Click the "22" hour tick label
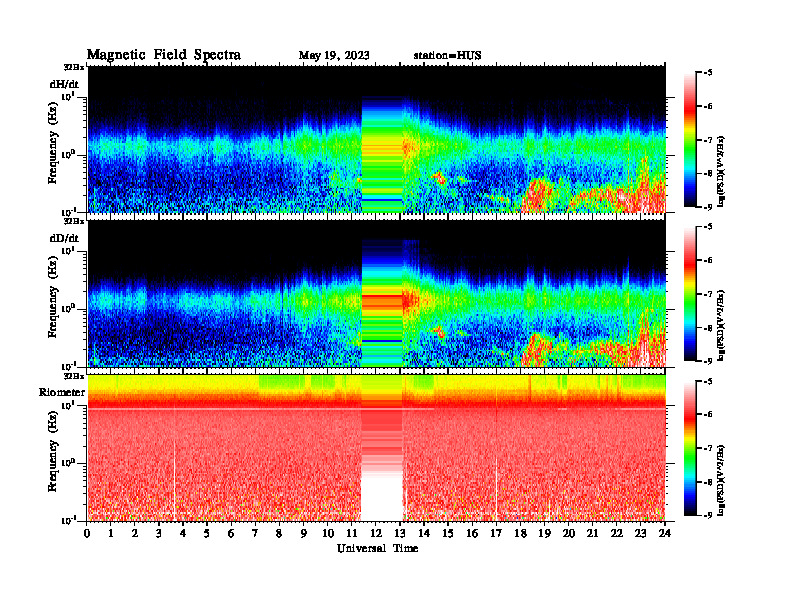This screenshot has width=792, height=612. (617, 534)
